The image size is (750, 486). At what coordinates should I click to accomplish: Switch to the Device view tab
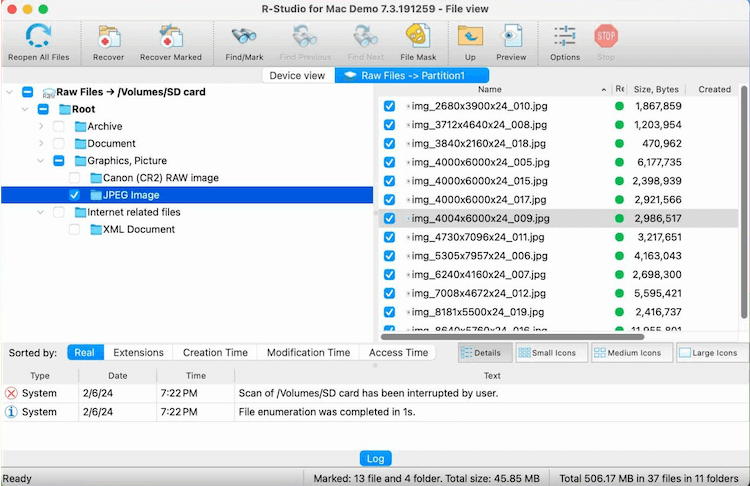(x=297, y=75)
